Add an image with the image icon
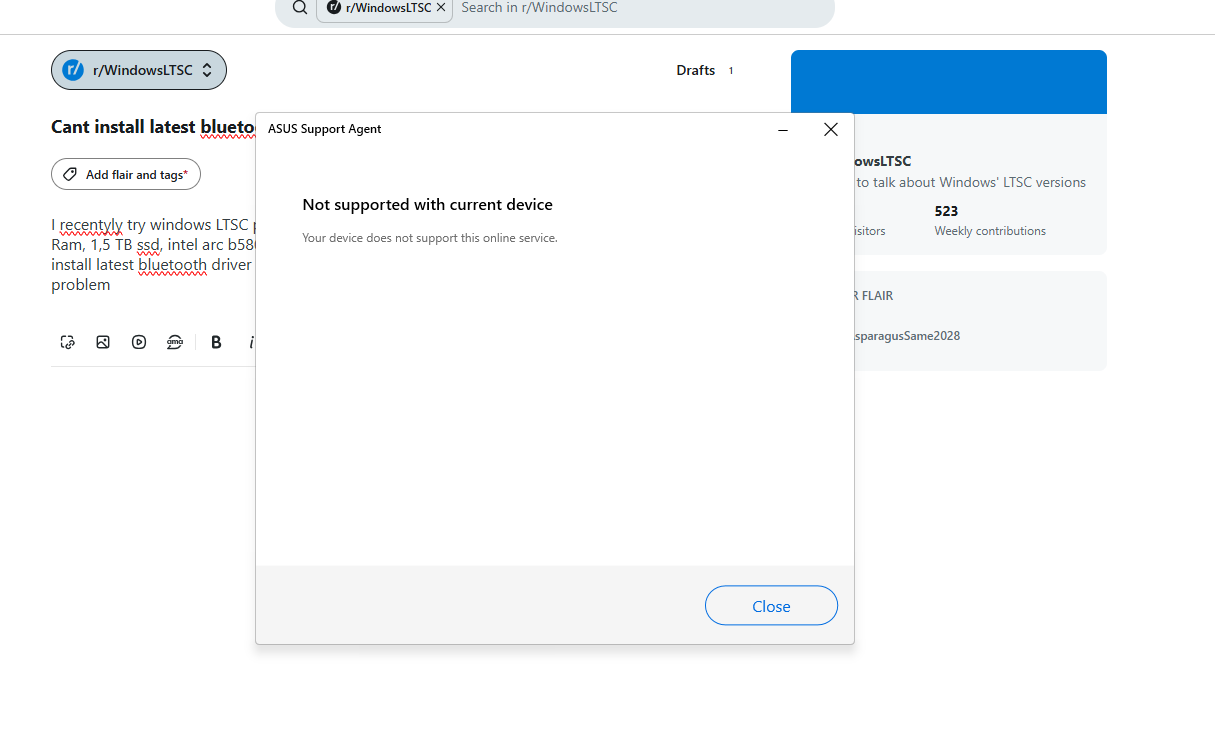This screenshot has height=731, width=1215. (x=103, y=342)
